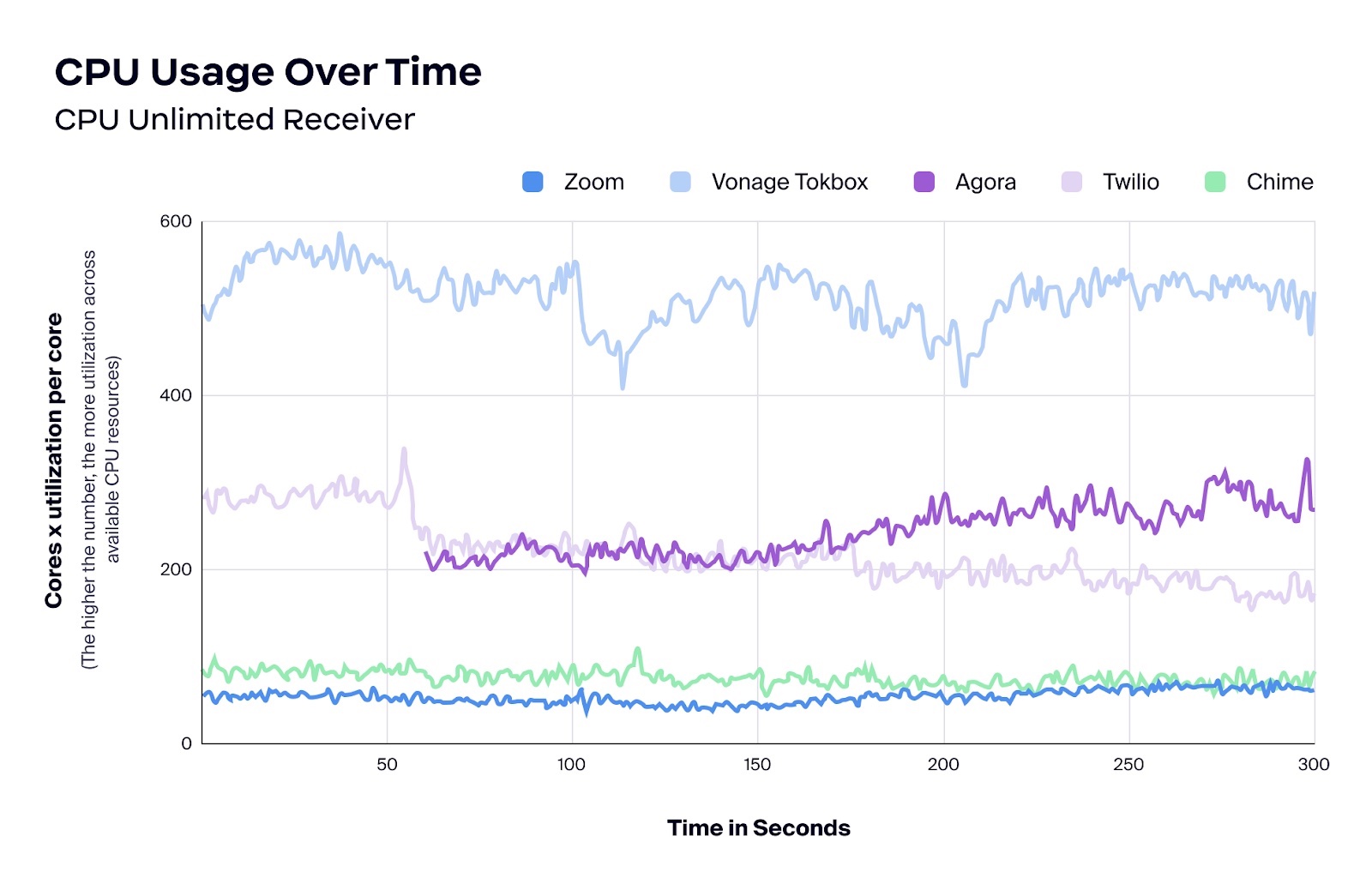Click the 400 y-axis tick label
The height and width of the screenshot is (890, 1372).
[176, 395]
